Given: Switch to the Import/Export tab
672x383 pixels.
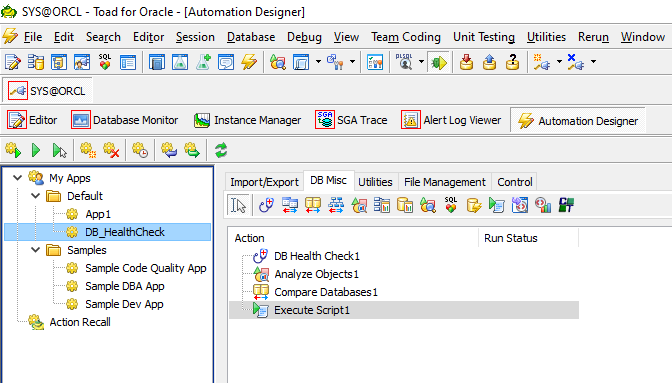Looking at the screenshot, I should [x=264, y=182].
